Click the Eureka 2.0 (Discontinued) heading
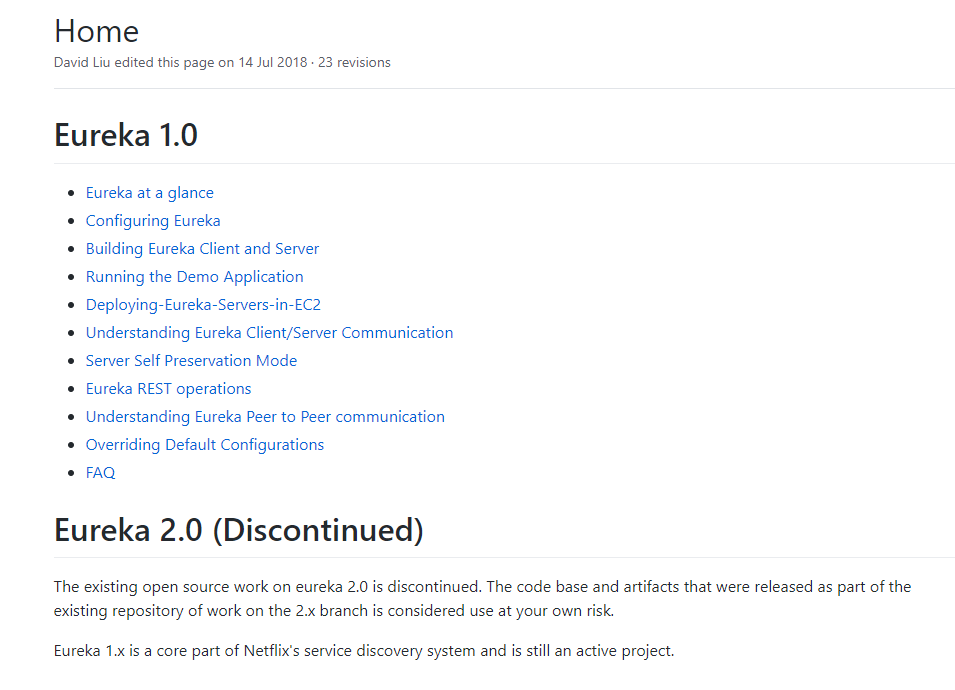The width and height of the screenshot is (955, 690). tap(239, 530)
